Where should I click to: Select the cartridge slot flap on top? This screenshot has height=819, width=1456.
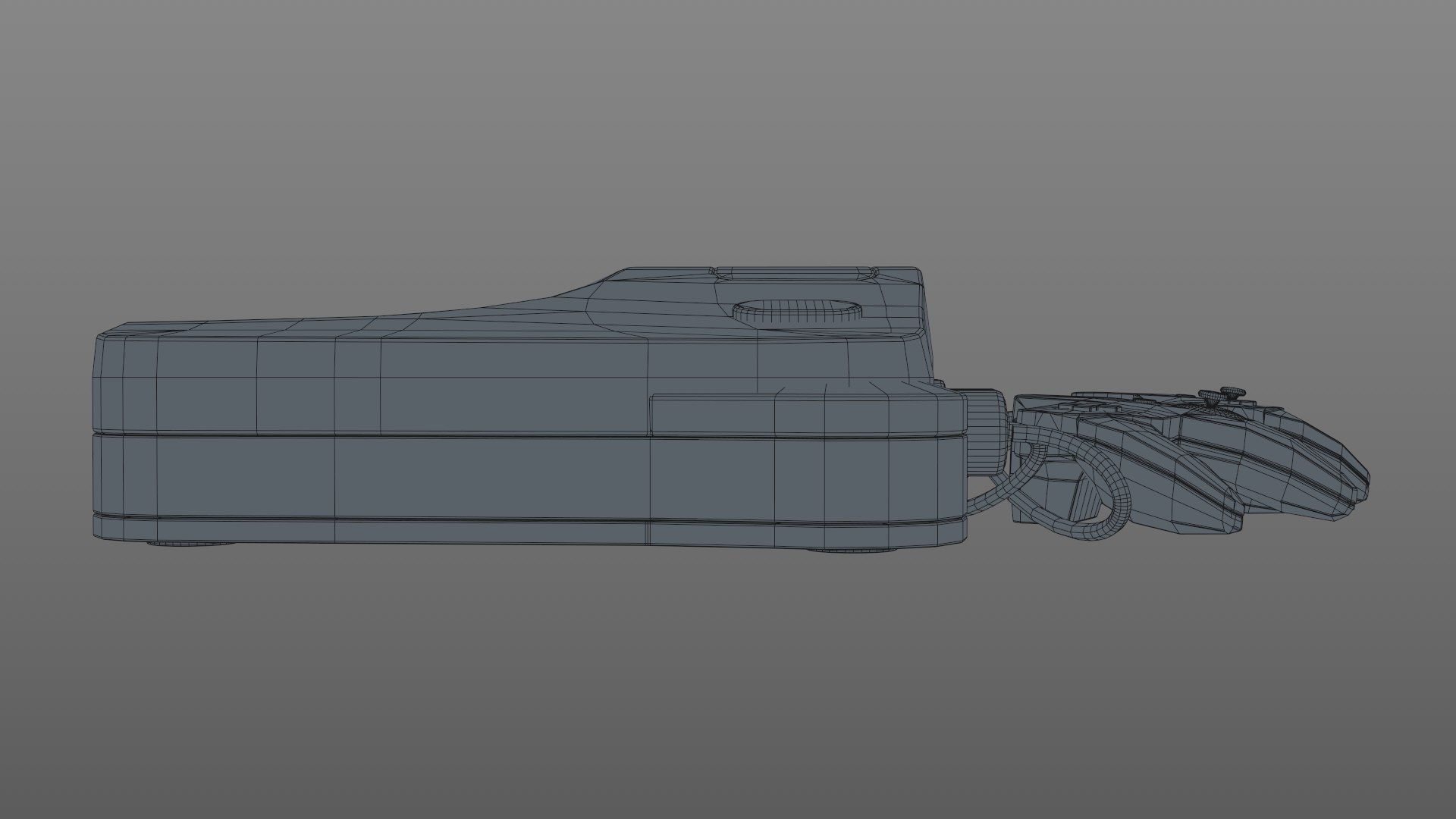(796, 272)
